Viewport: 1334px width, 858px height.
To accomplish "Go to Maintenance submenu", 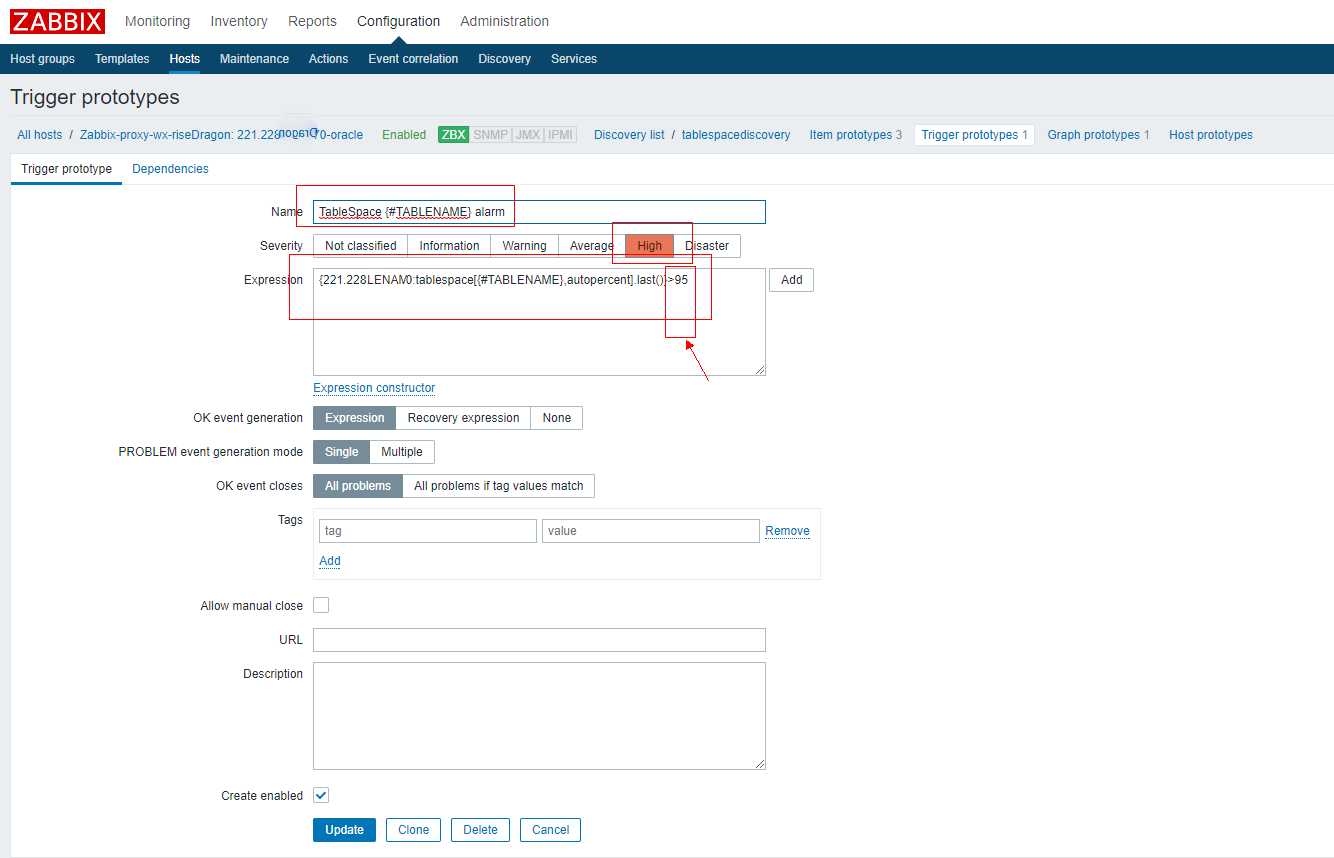I will [254, 59].
